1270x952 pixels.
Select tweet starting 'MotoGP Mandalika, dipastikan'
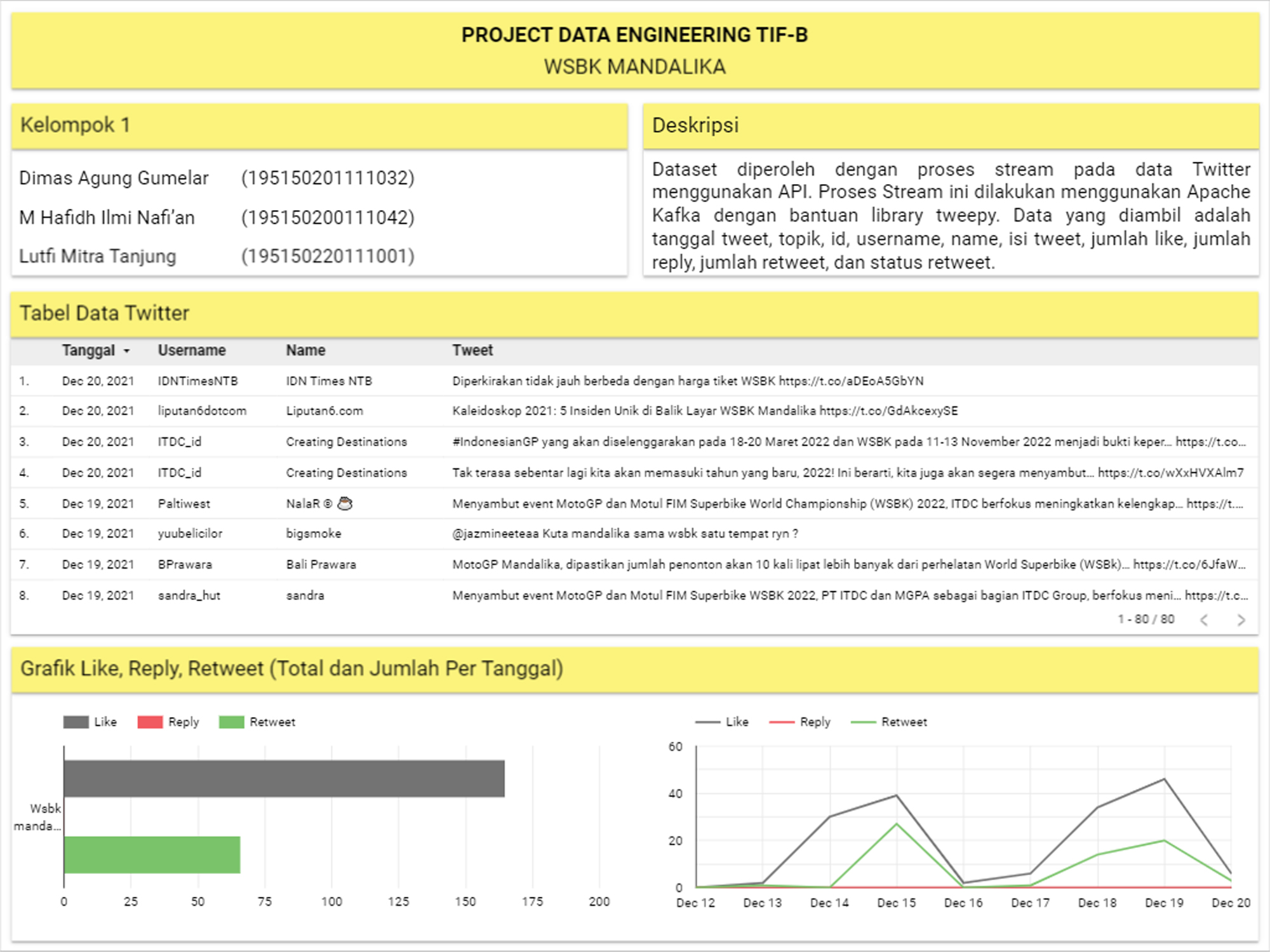[x=849, y=565]
